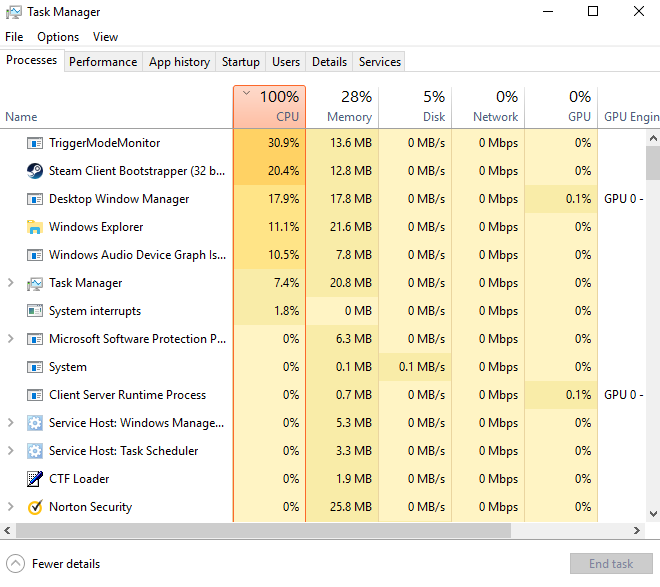Click the 20.4% CPU value
660x587 pixels.
(x=283, y=171)
